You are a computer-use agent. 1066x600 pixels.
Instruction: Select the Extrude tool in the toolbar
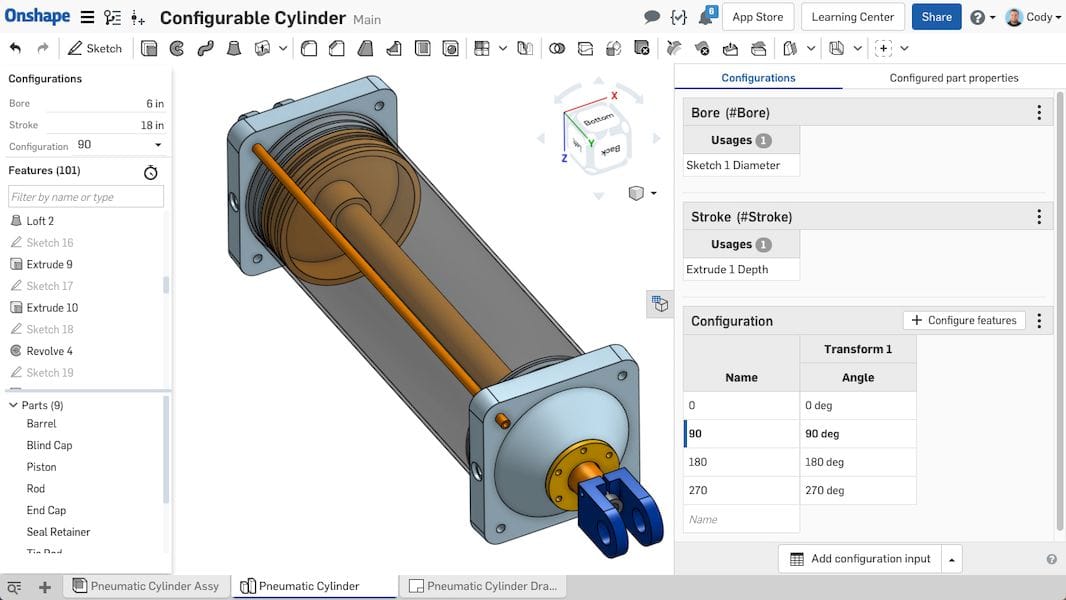(149, 48)
